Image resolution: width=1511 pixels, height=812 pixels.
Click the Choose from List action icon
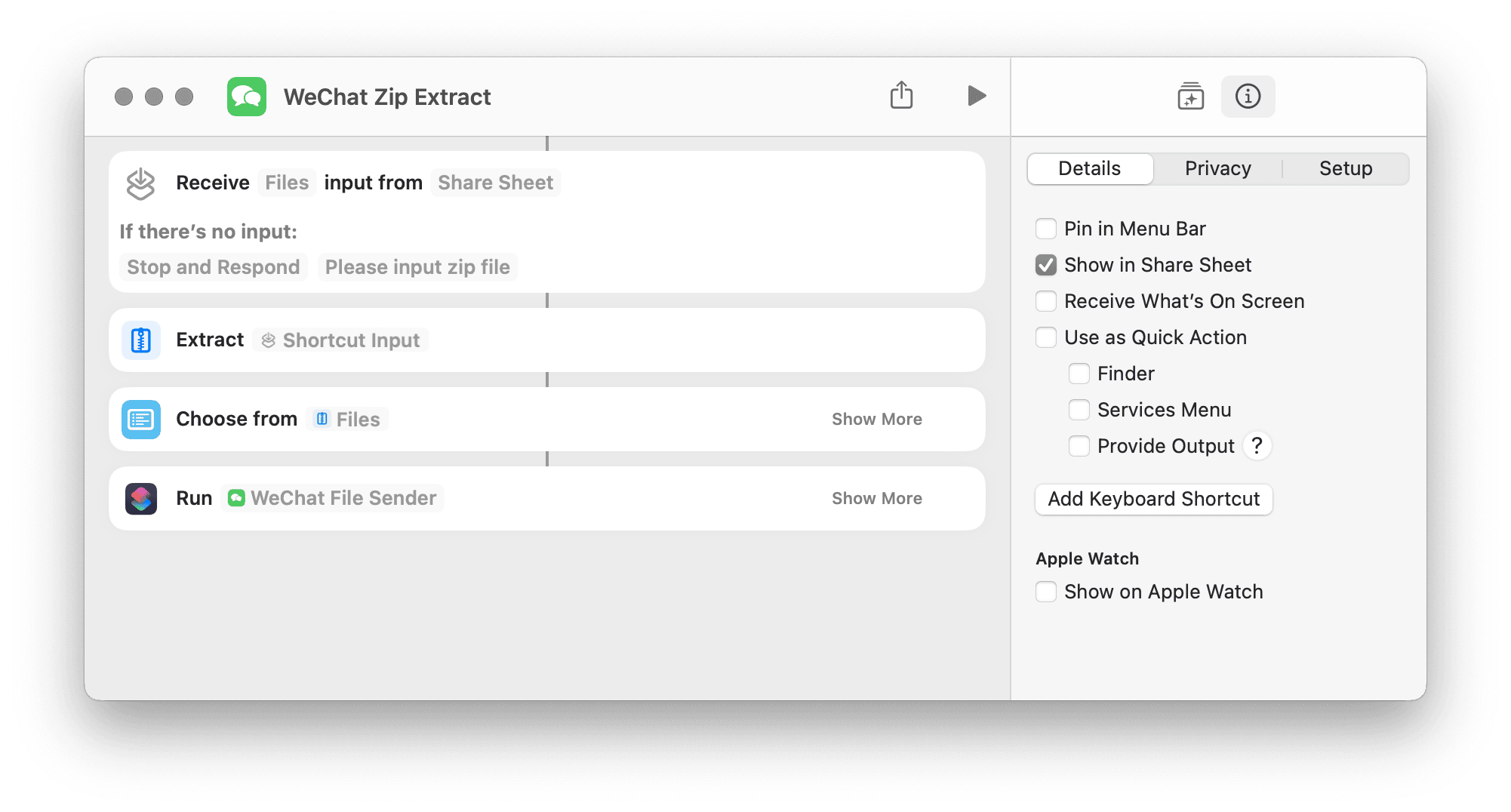pyautogui.click(x=141, y=420)
